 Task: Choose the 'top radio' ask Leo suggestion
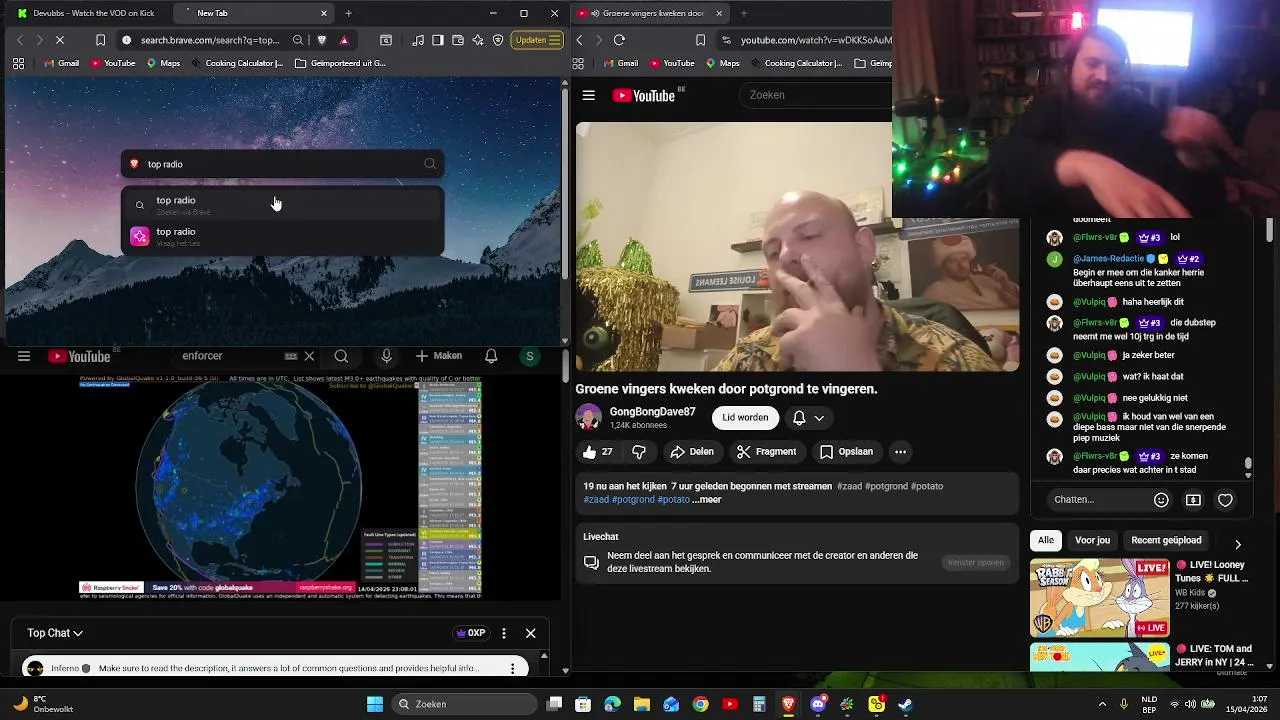point(283,236)
